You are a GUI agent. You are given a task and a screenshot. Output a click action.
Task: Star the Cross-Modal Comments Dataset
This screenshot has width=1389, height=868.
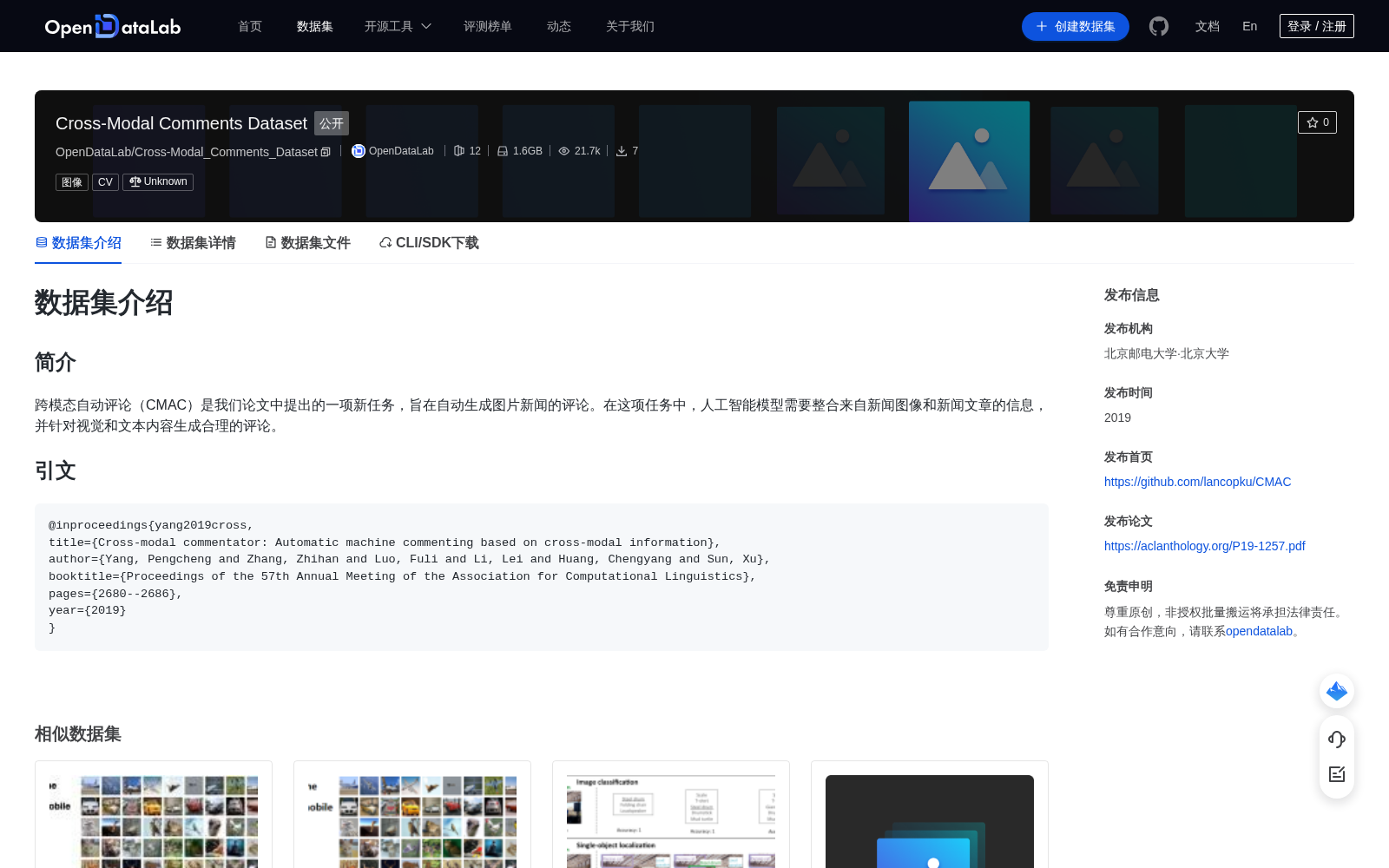click(1317, 122)
